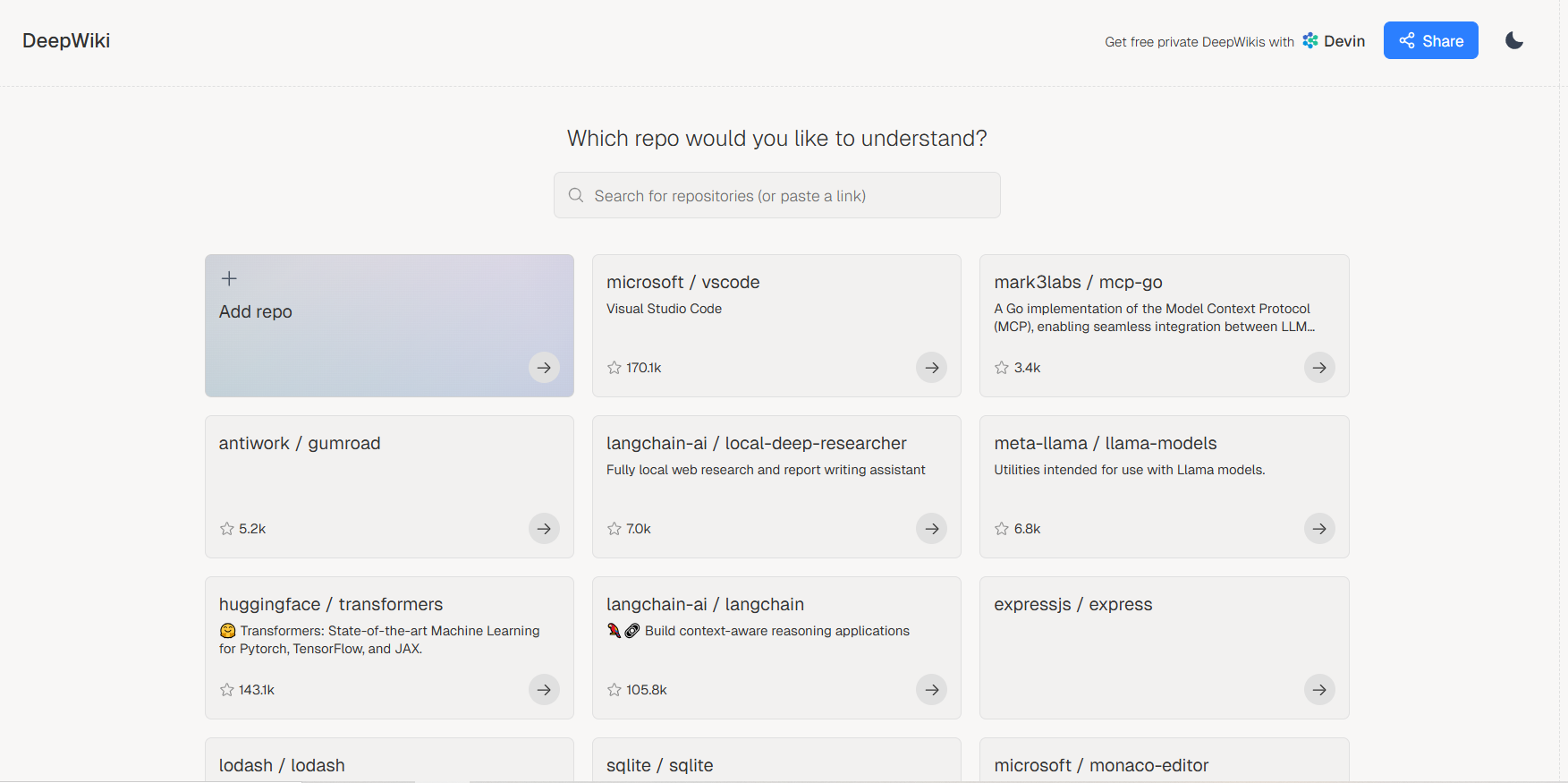Select the microsoft / vscode title
Viewport: 1568px width, 783px height.
pos(683,282)
